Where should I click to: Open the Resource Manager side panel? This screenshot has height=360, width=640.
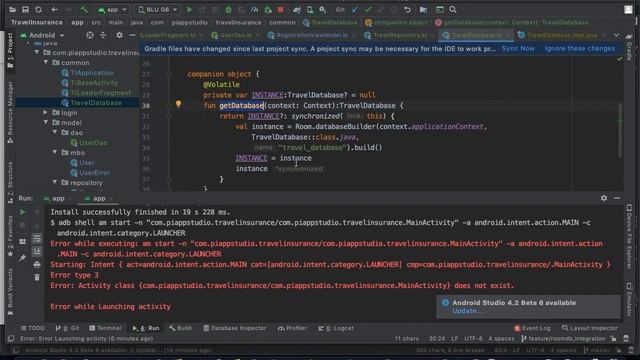10,112
